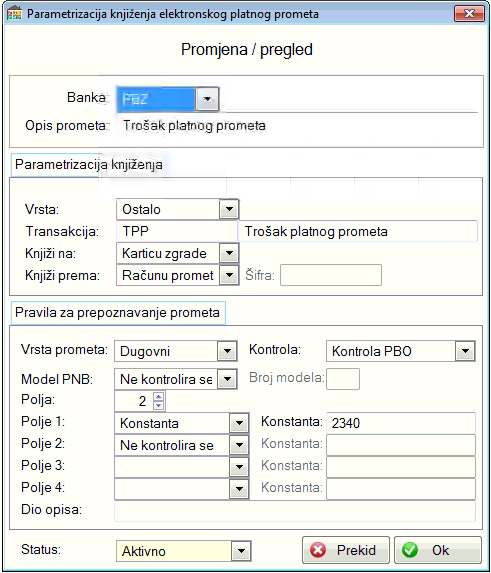Open the Polje 1 Konstanta dropdown
The image size is (491, 573).
point(239,423)
